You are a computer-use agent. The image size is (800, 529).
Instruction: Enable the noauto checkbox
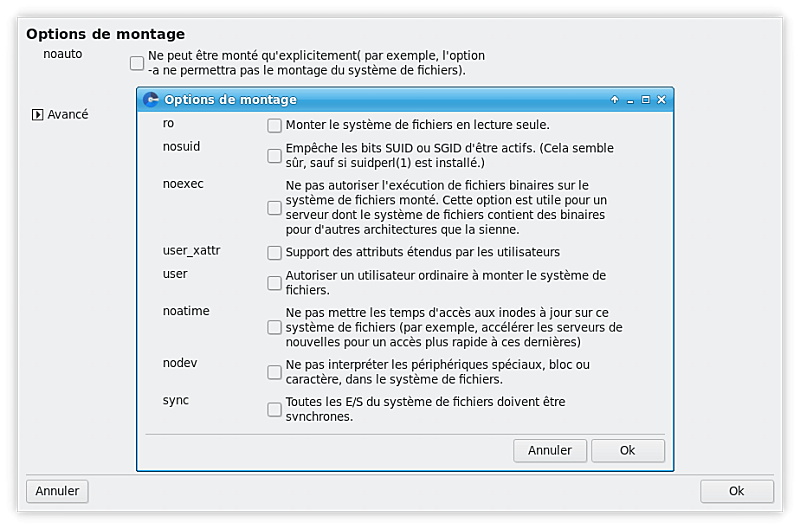pos(137,63)
